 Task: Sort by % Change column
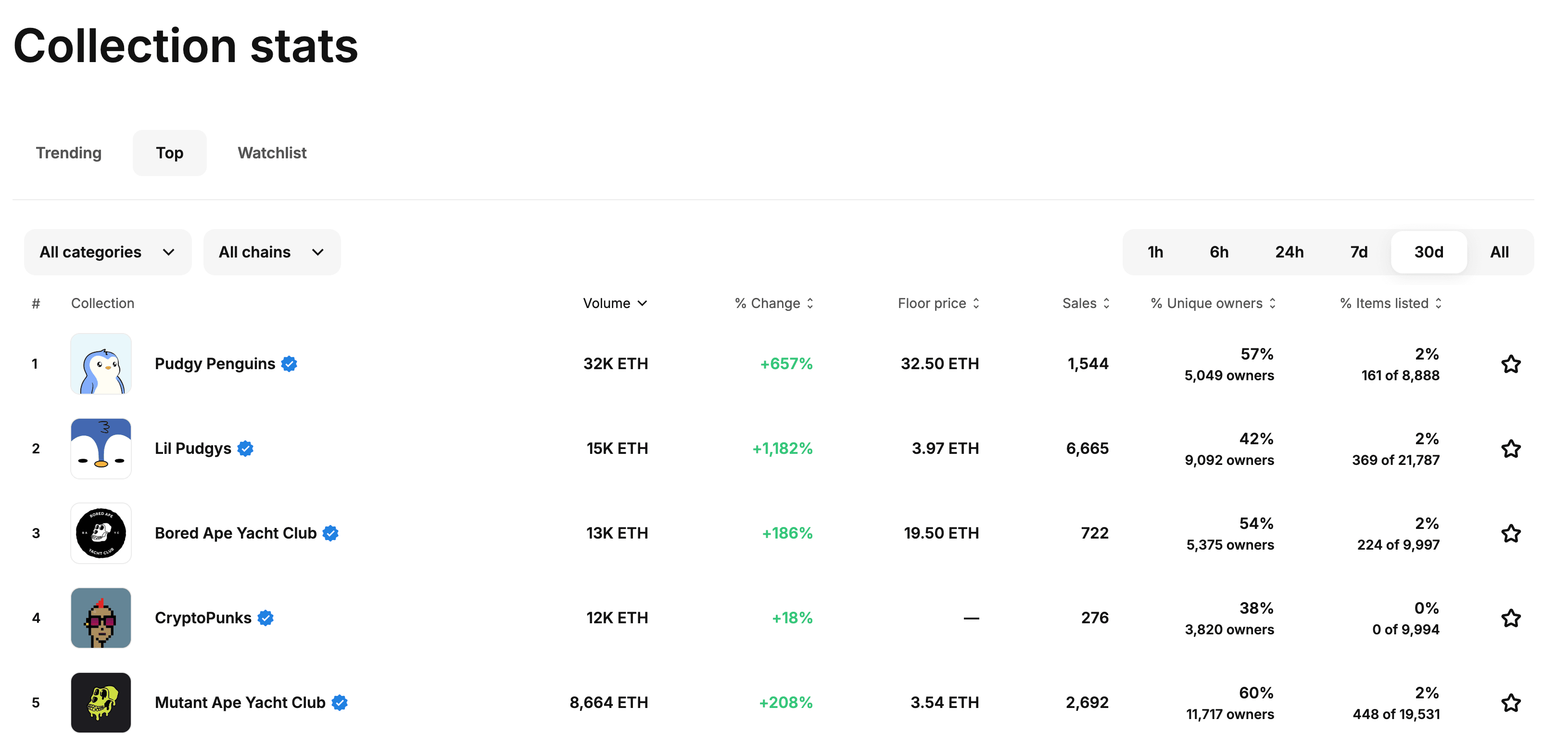(773, 303)
